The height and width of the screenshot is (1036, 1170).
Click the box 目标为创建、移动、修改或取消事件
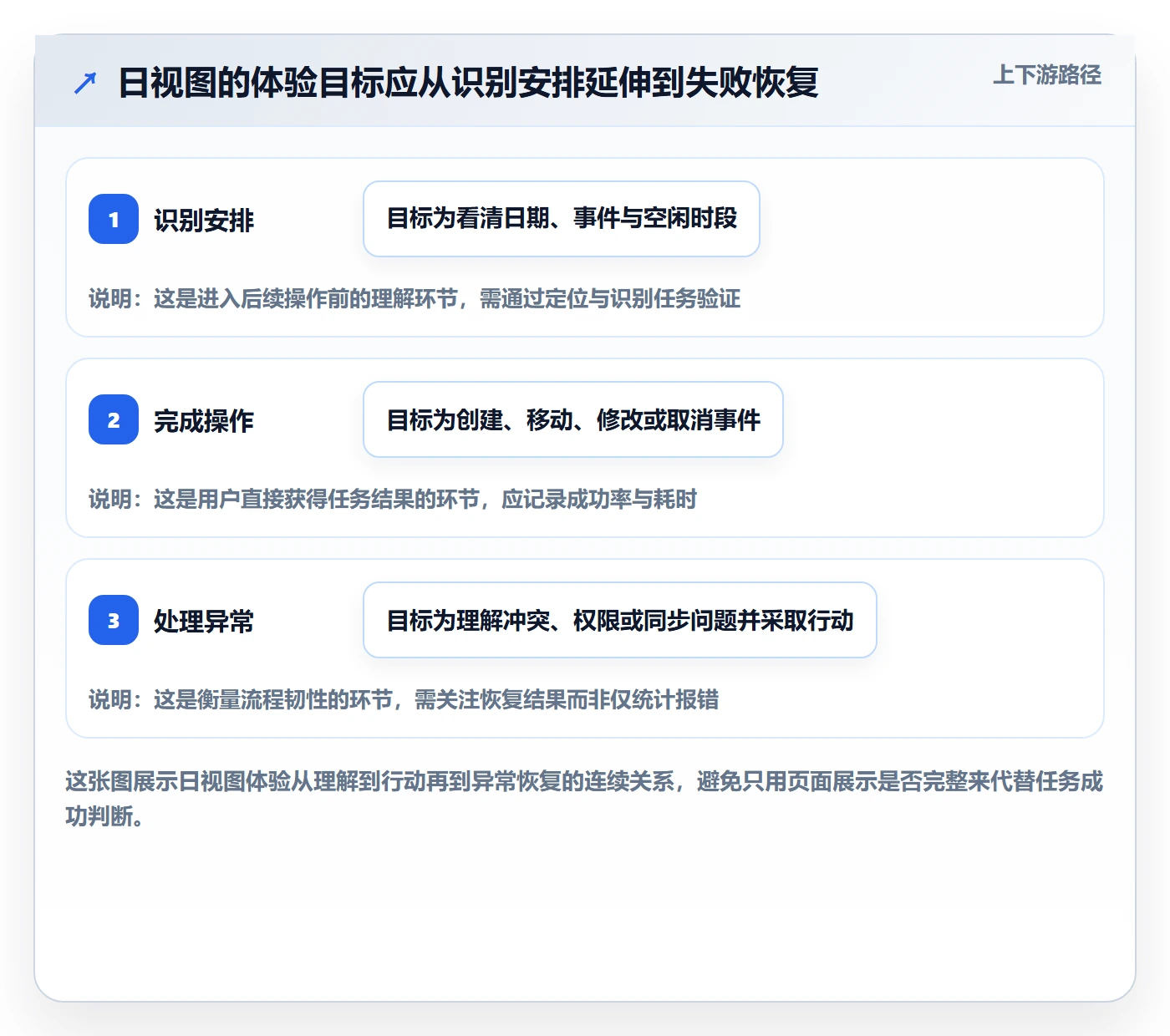point(573,419)
